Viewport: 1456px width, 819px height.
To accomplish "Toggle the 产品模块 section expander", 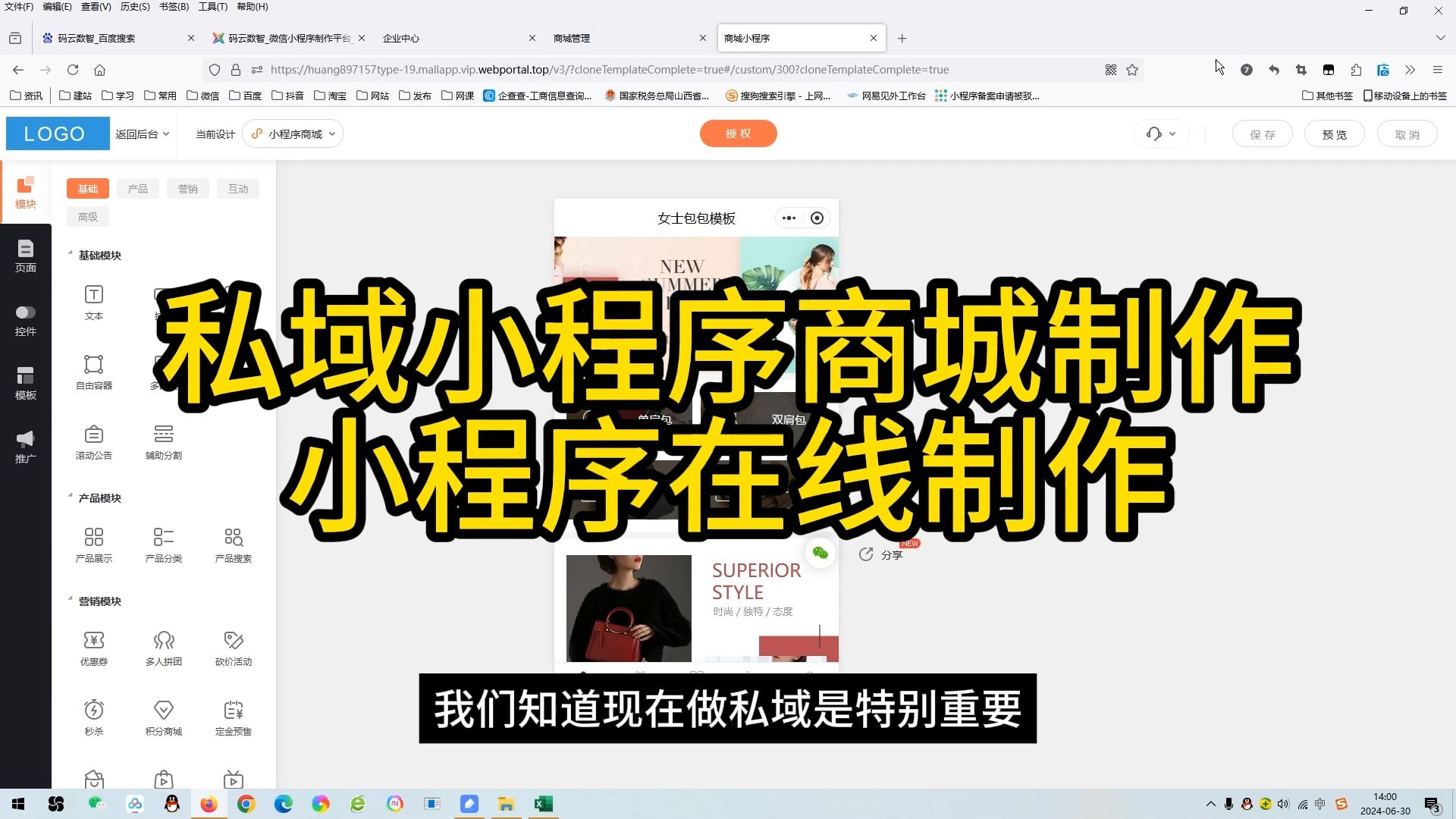I will coord(70,497).
